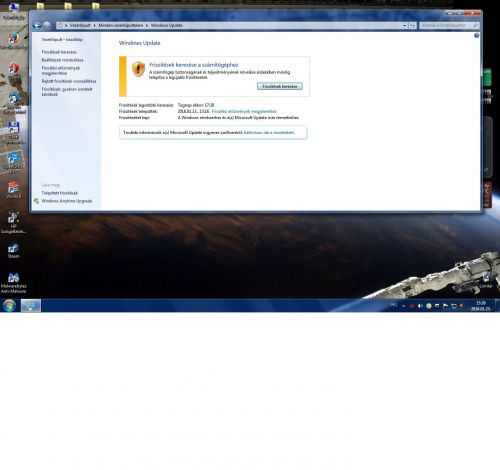Click the Control Panel search field
This screenshot has width=500, height=470.
click(x=449, y=25)
